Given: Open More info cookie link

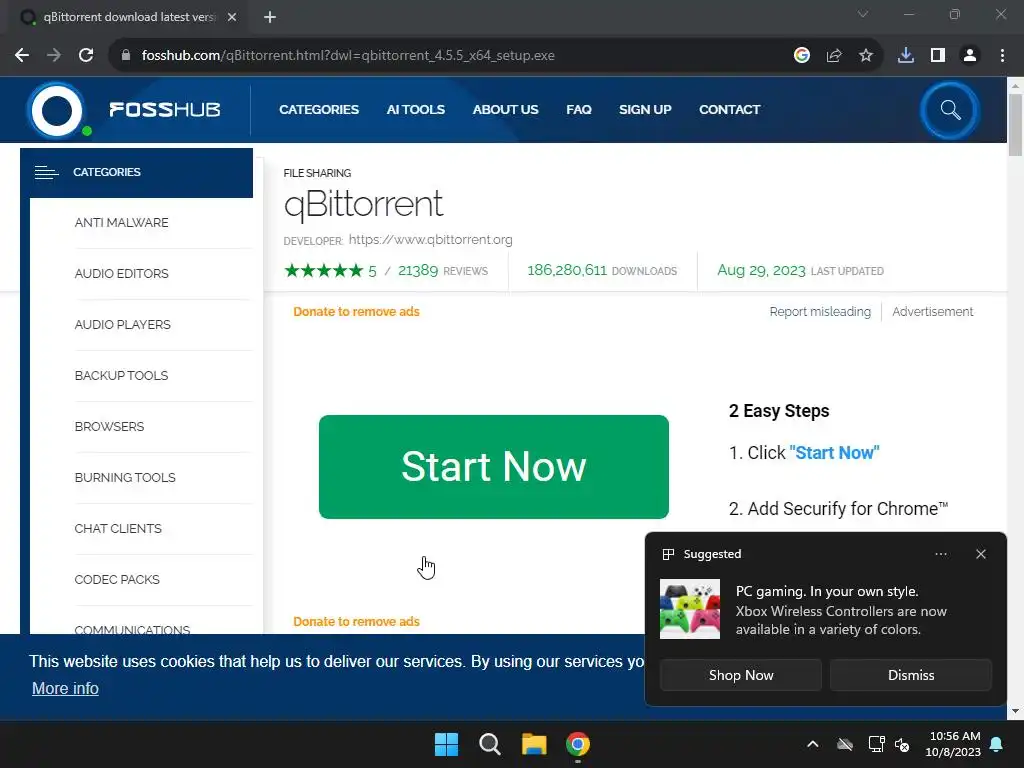Looking at the screenshot, I should tap(65, 688).
